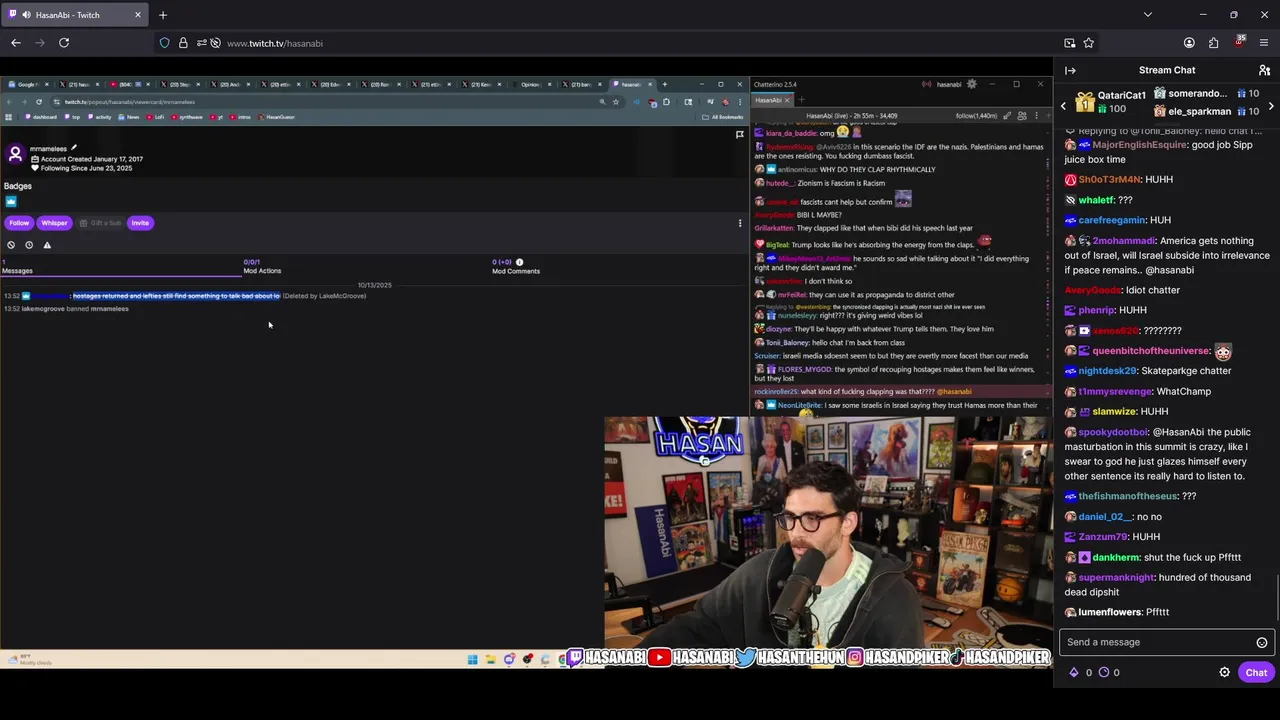
Task: Show previous gift leaderboard entry
Action: 1064,105
